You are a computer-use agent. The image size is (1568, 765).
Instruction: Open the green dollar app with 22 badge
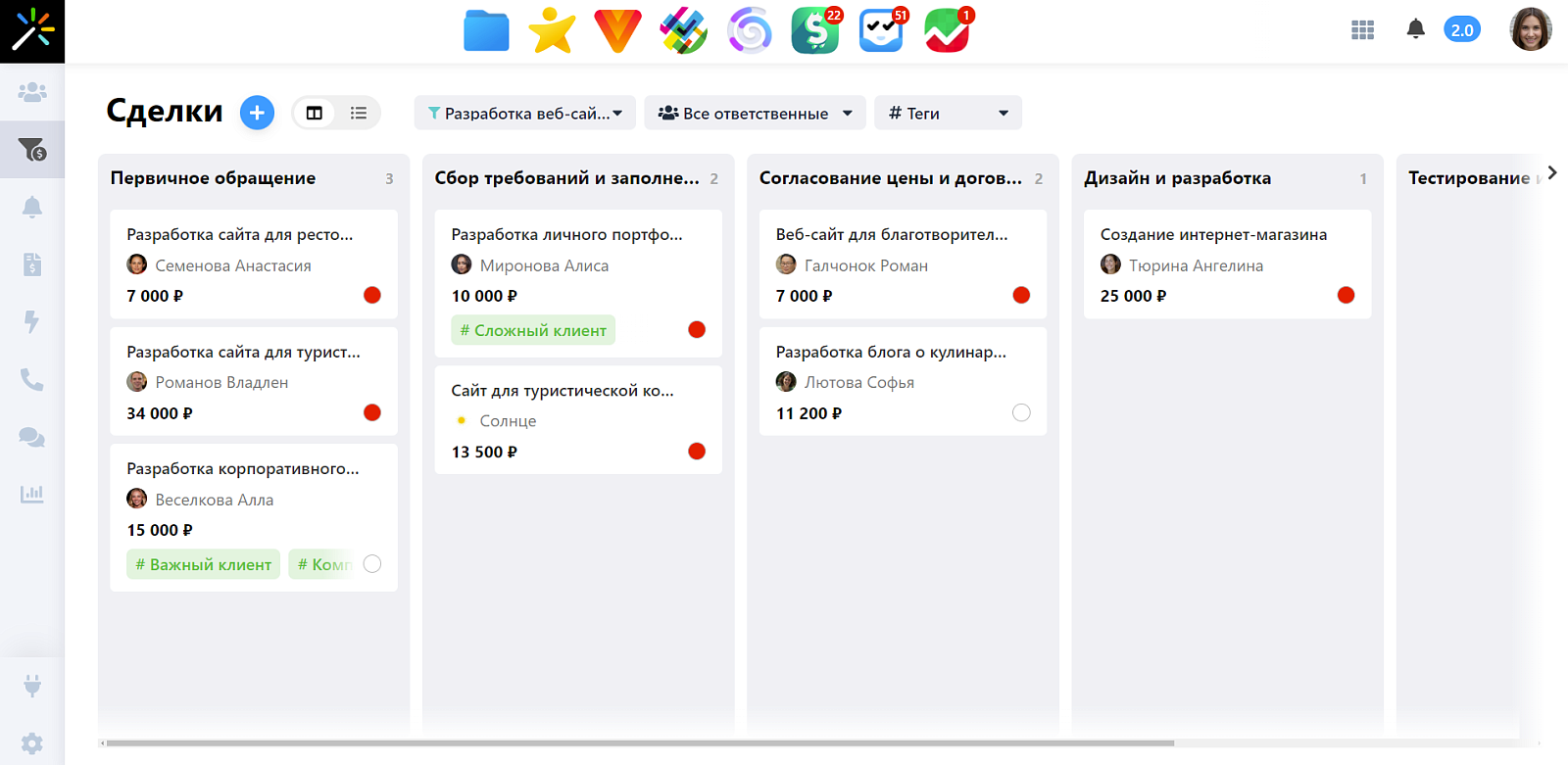click(x=816, y=30)
